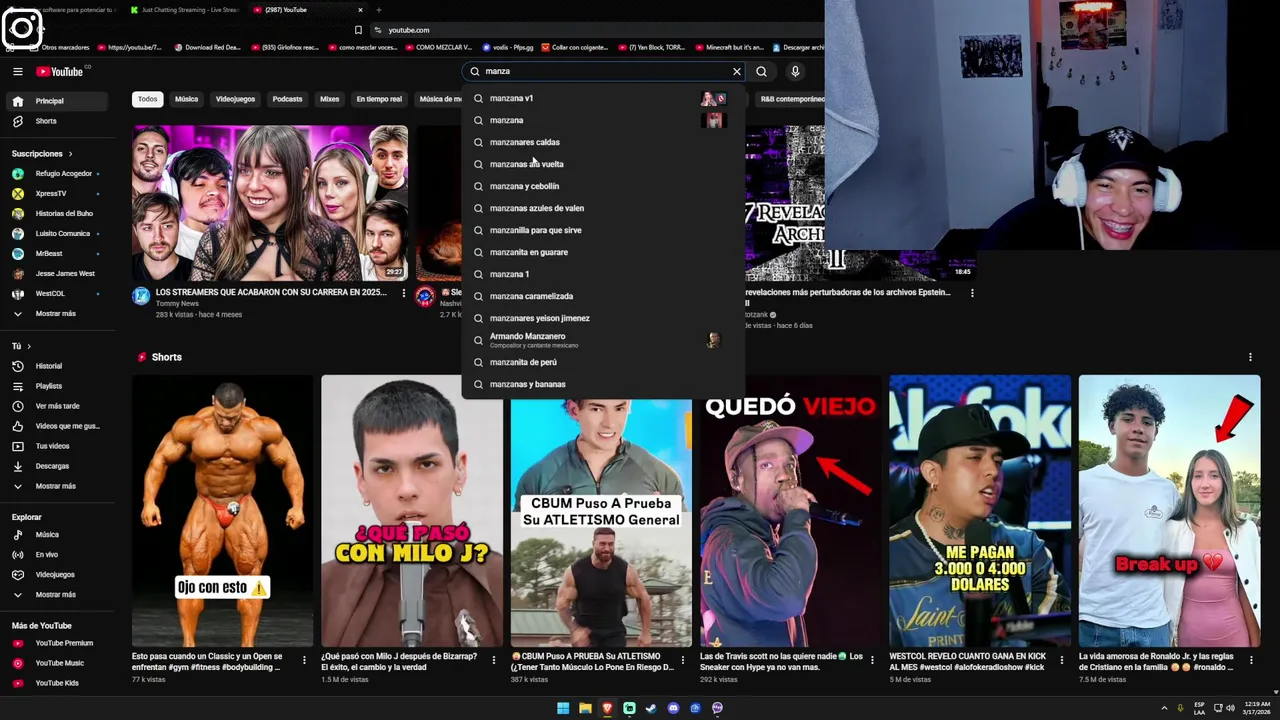
Task: Open Música under Explorar
Action: (x=58, y=535)
